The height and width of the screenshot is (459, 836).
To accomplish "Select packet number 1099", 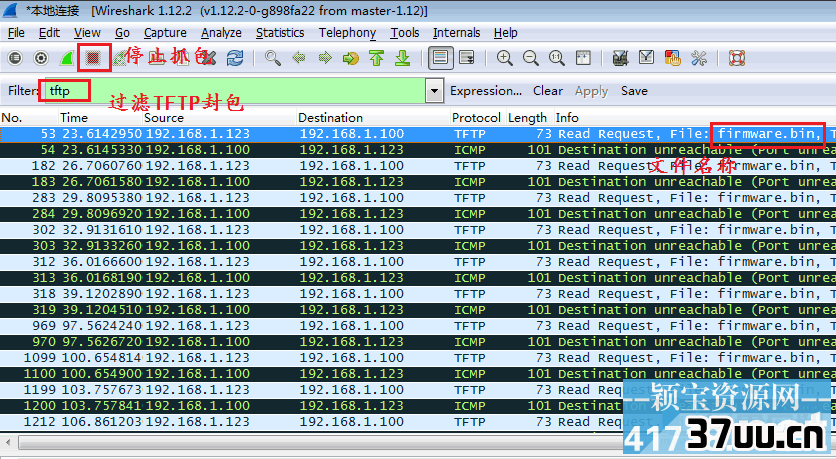I will (418, 358).
